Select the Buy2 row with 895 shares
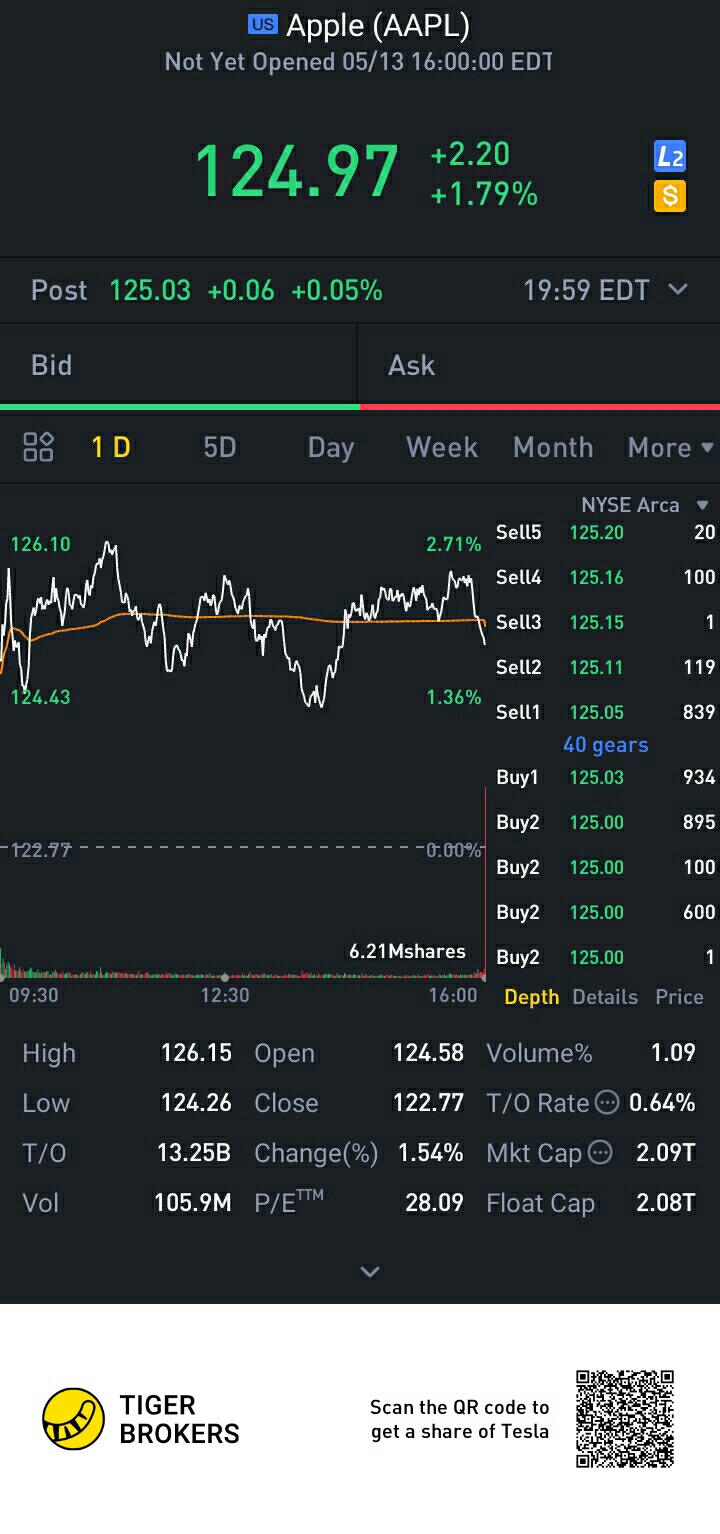The width and height of the screenshot is (720, 1534). tap(605, 822)
